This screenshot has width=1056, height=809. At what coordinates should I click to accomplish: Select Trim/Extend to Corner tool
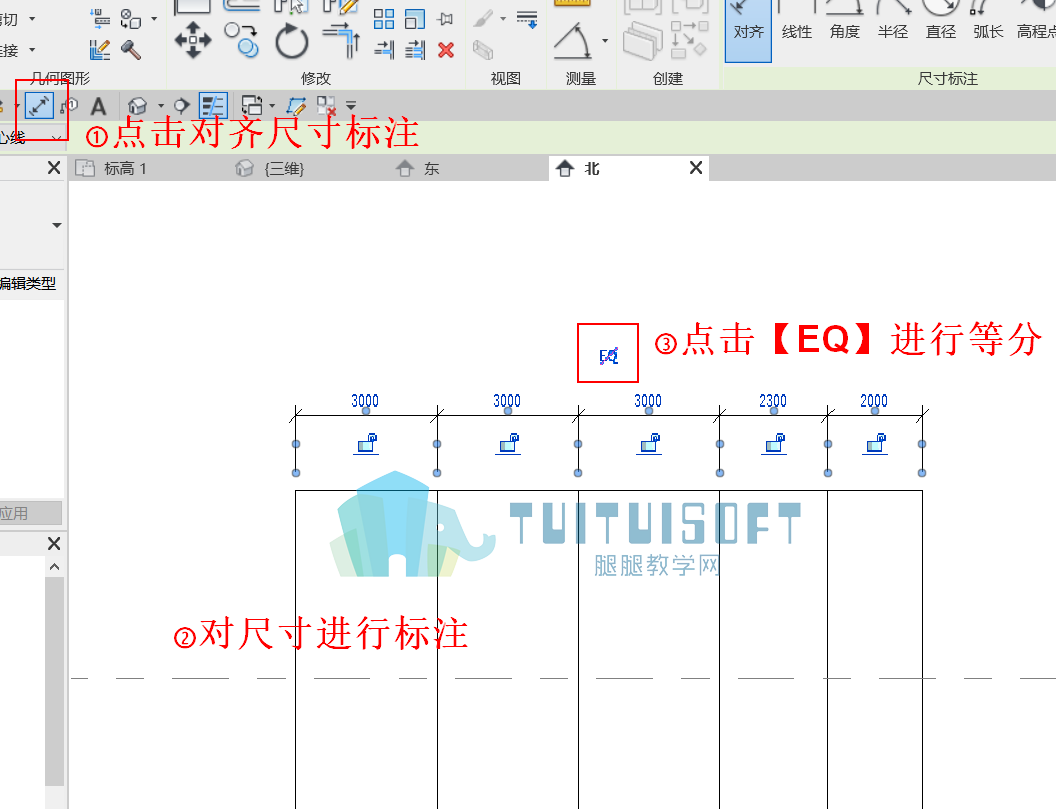coord(341,40)
